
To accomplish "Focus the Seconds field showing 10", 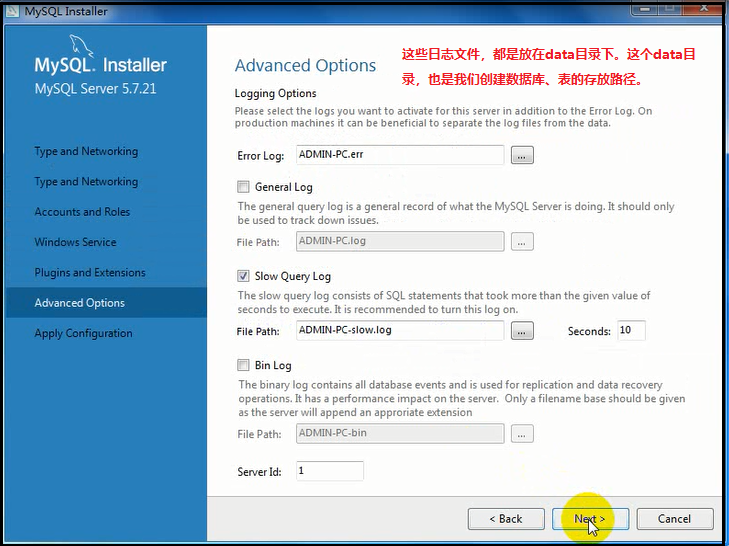I will tap(631, 331).
